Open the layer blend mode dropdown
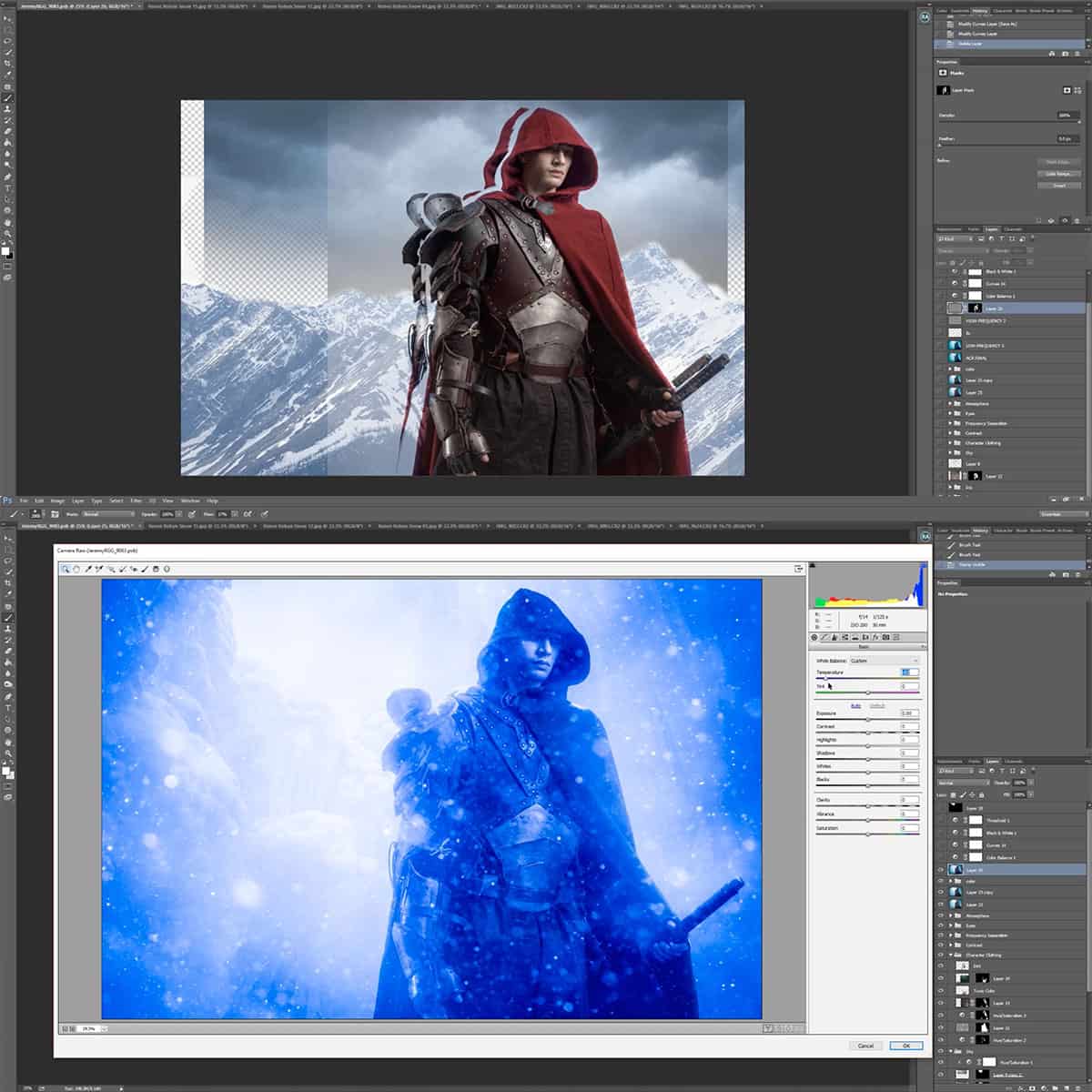Screen dimensions: 1092x1092 pyautogui.click(x=960, y=250)
